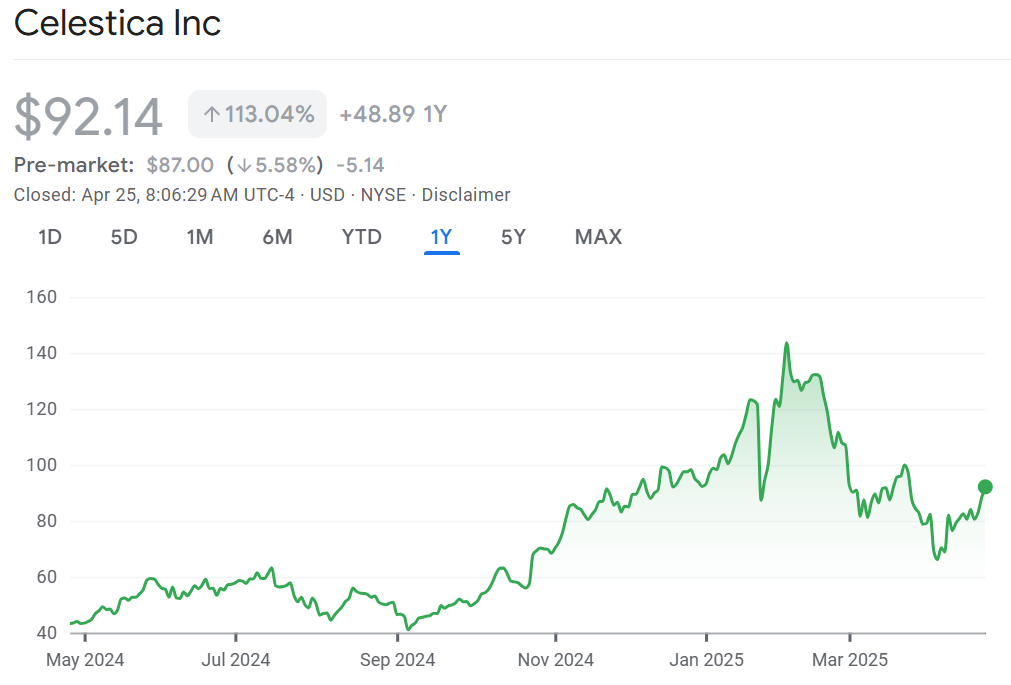Click the Jan 2025 axis label
This screenshot has width=1011, height=685.
click(x=707, y=660)
